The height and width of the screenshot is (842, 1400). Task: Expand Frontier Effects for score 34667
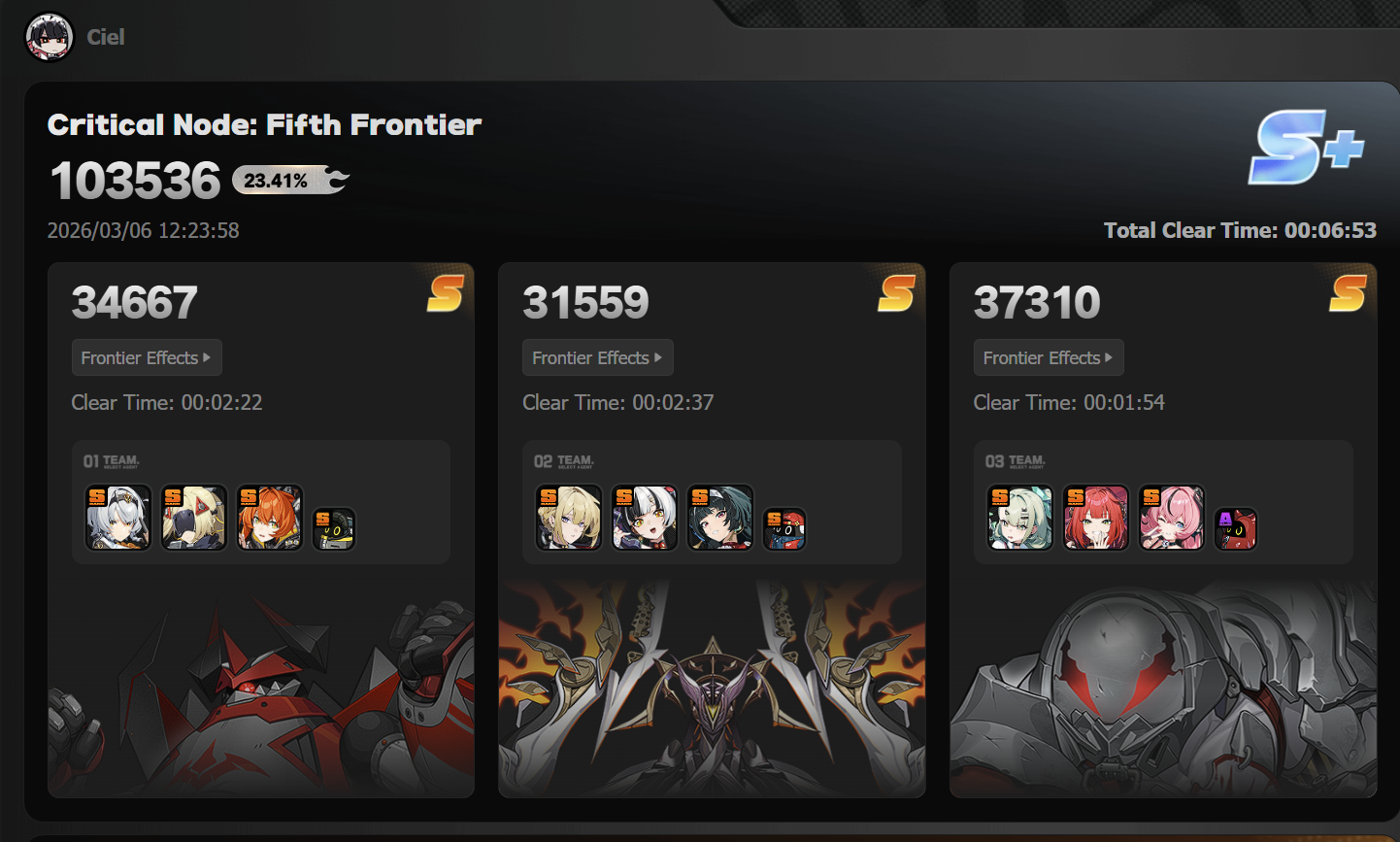point(147,357)
